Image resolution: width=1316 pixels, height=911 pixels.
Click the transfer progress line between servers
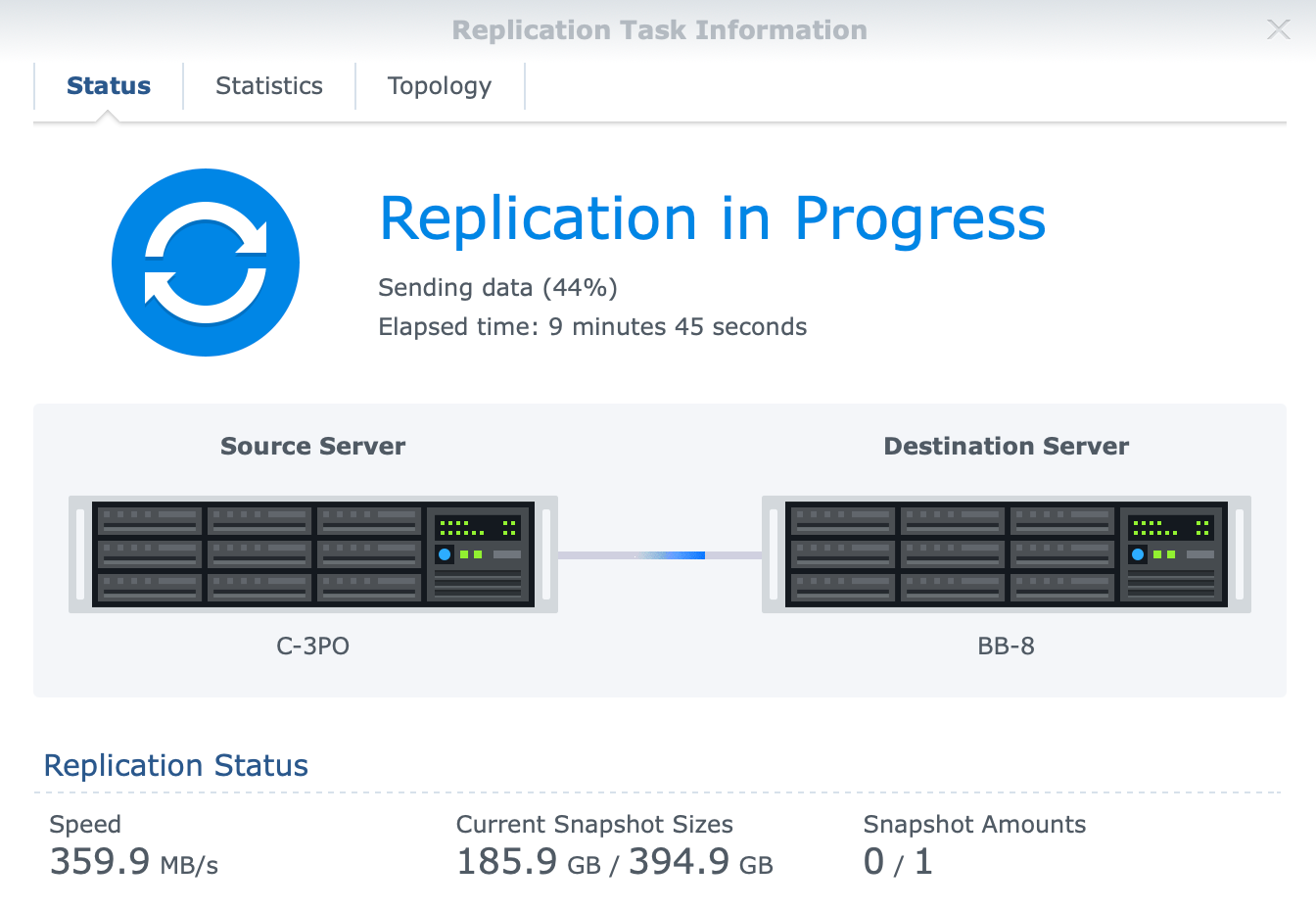660,555
